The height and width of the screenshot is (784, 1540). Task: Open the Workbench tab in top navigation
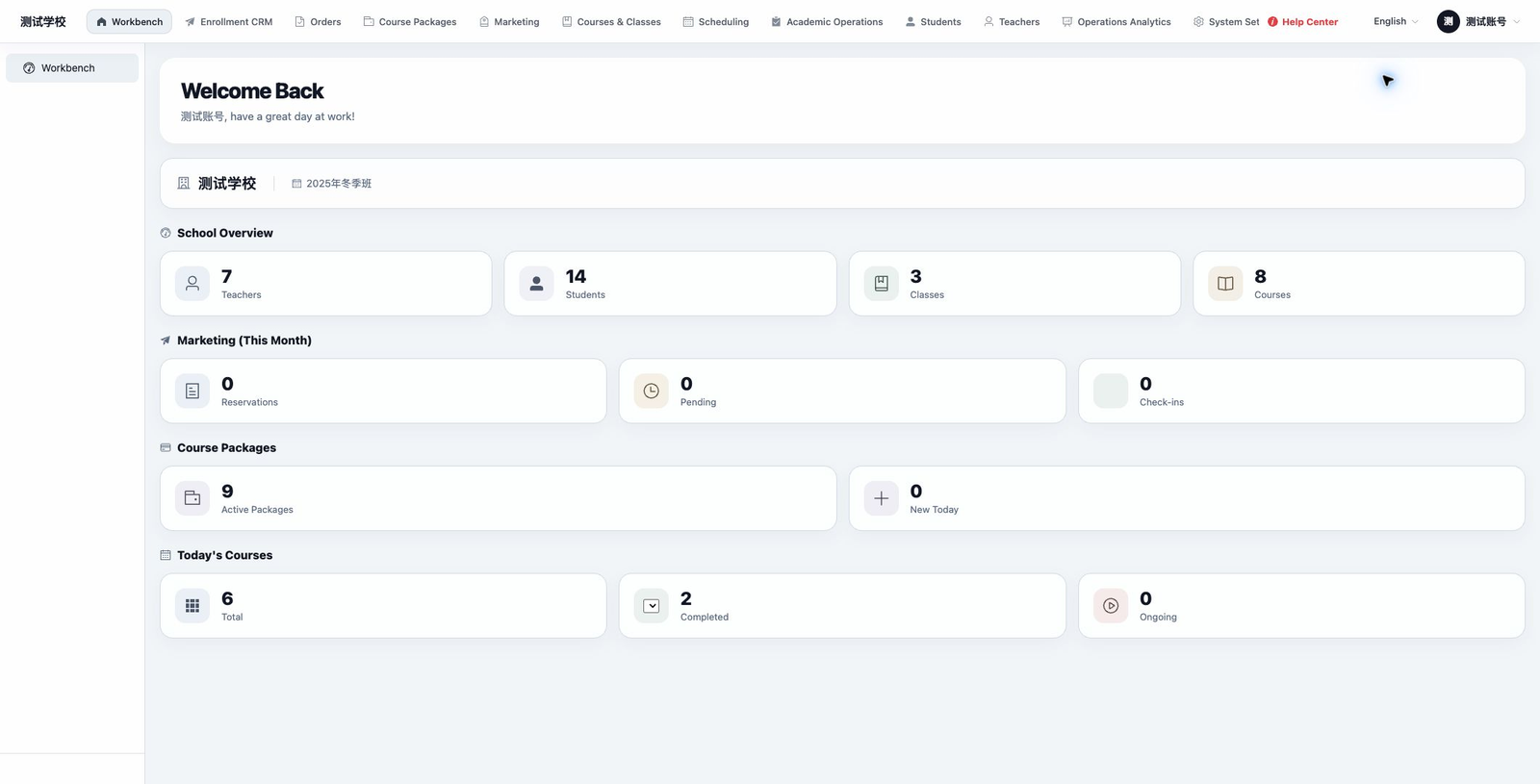(129, 21)
